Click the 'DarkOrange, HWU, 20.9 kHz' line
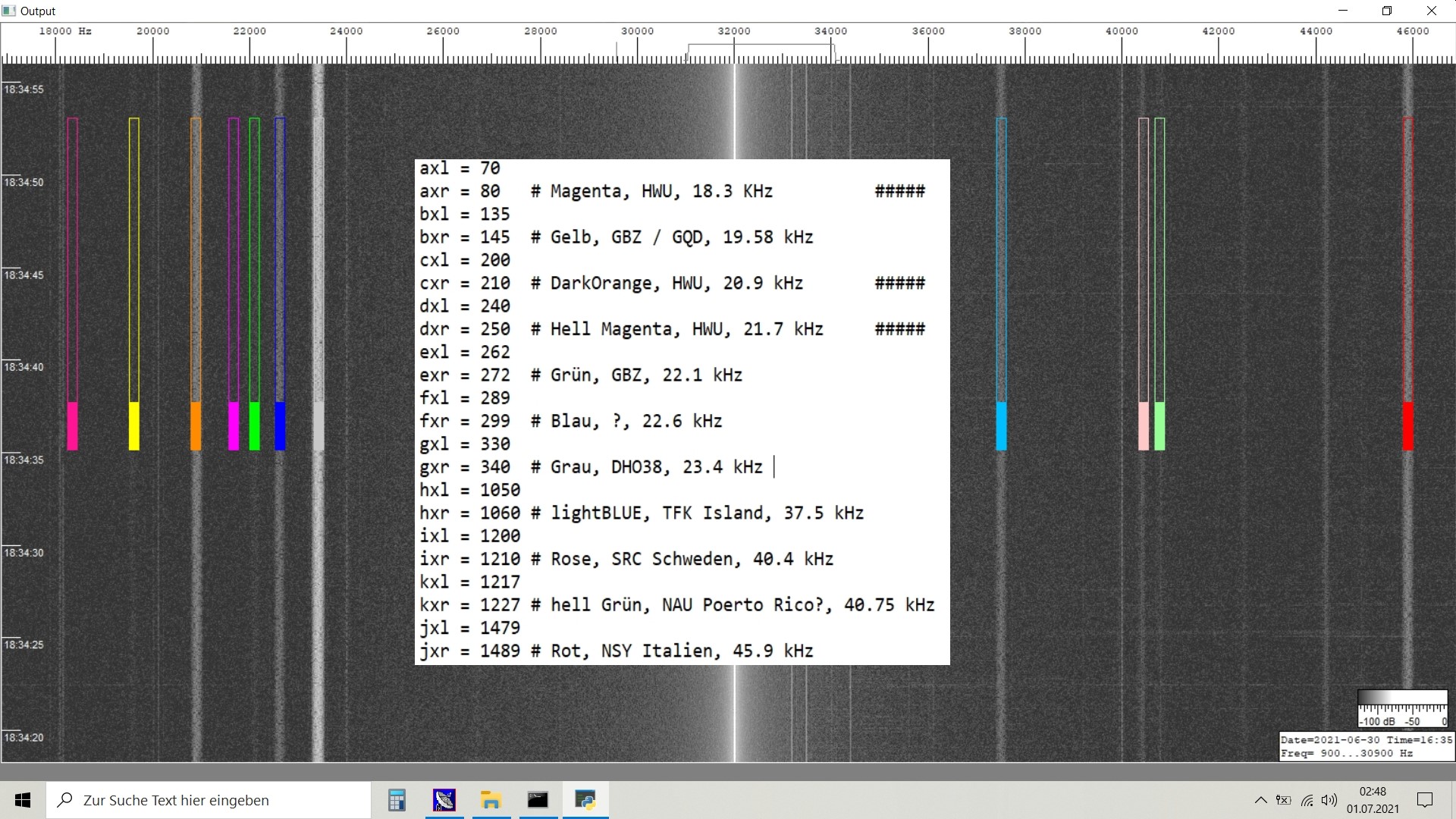 (x=676, y=284)
